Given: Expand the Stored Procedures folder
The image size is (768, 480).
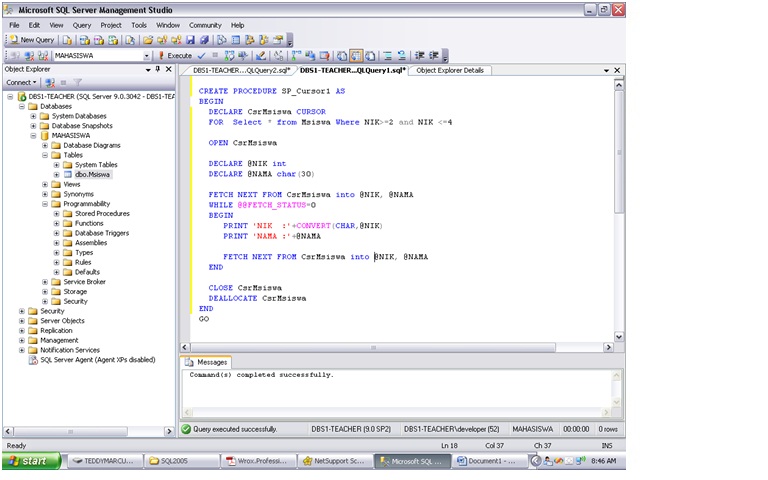Looking at the screenshot, I should pos(56,214).
